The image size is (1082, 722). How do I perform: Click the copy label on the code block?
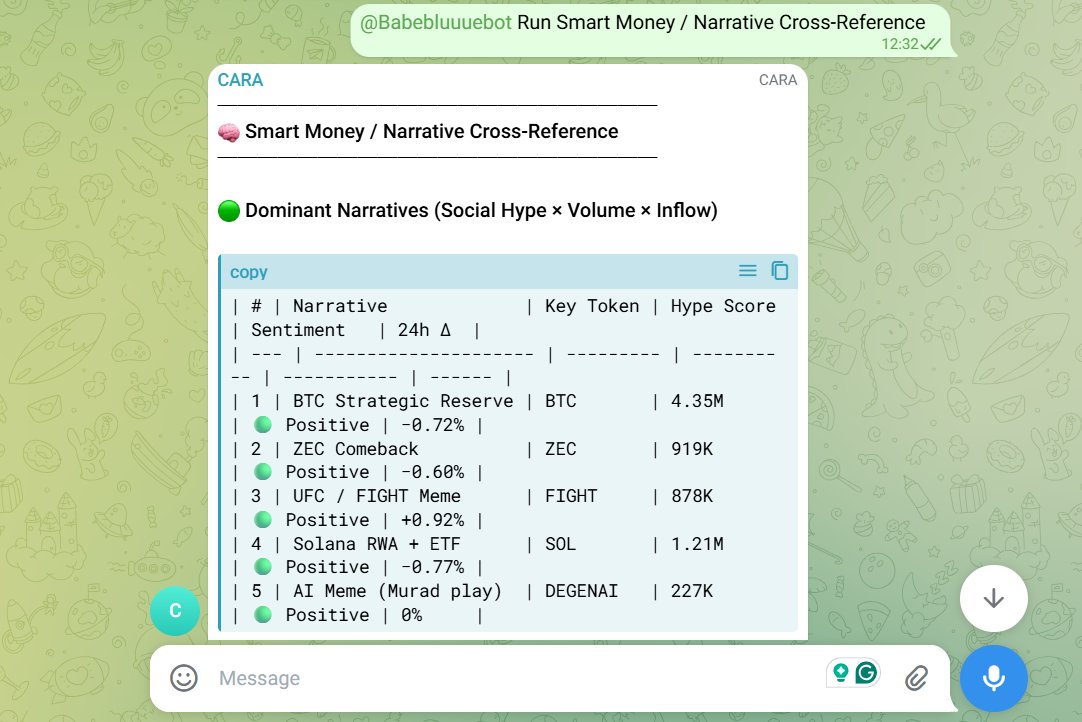[x=248, y=272]
